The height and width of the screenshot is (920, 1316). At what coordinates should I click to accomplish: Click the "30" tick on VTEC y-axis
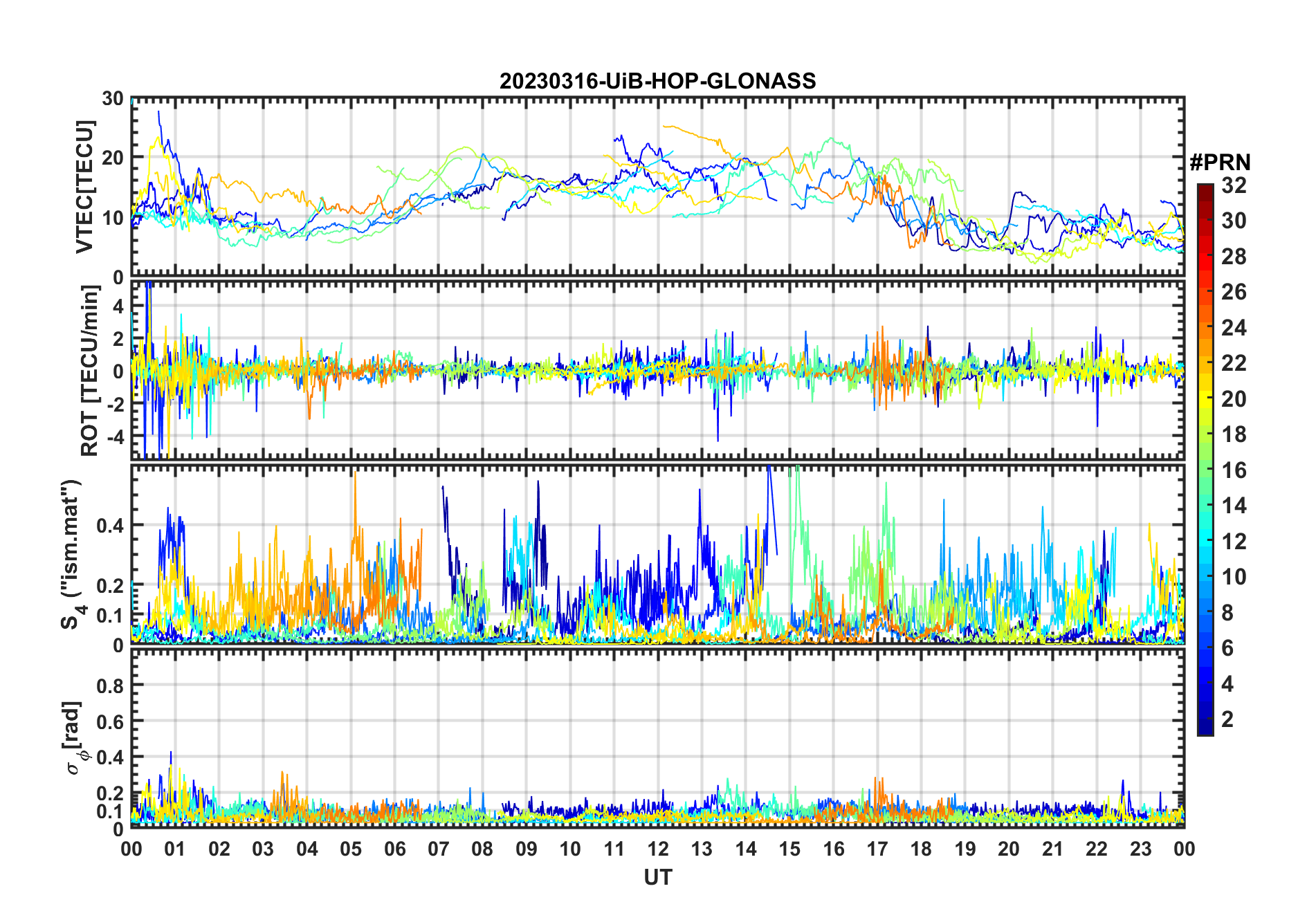pos(113,99)
